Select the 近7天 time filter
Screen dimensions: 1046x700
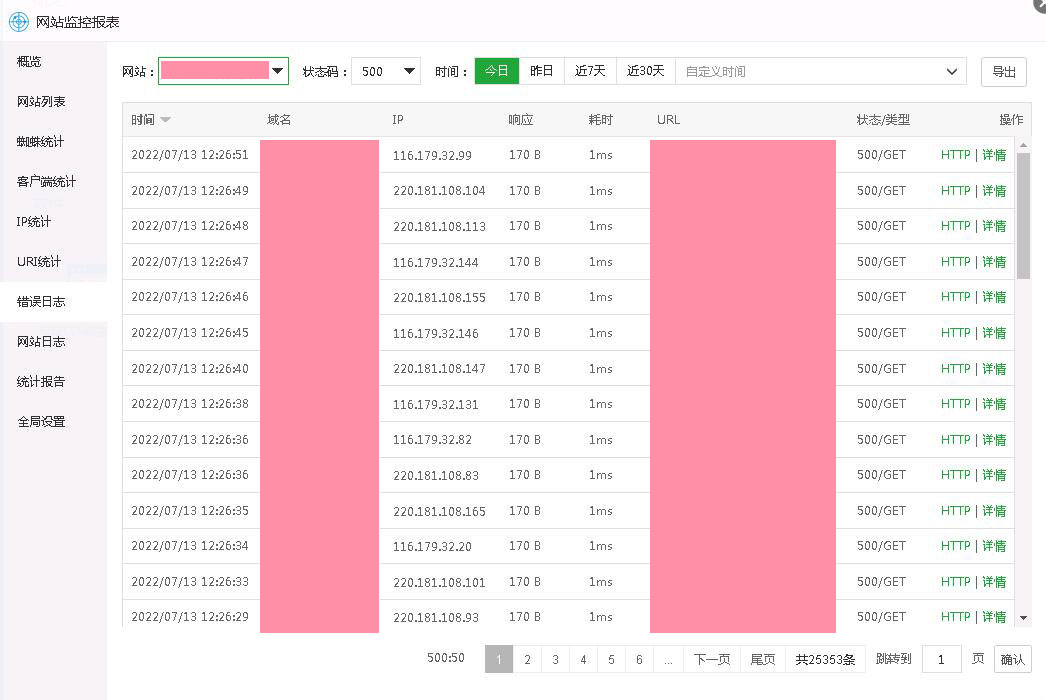point(590,71)
